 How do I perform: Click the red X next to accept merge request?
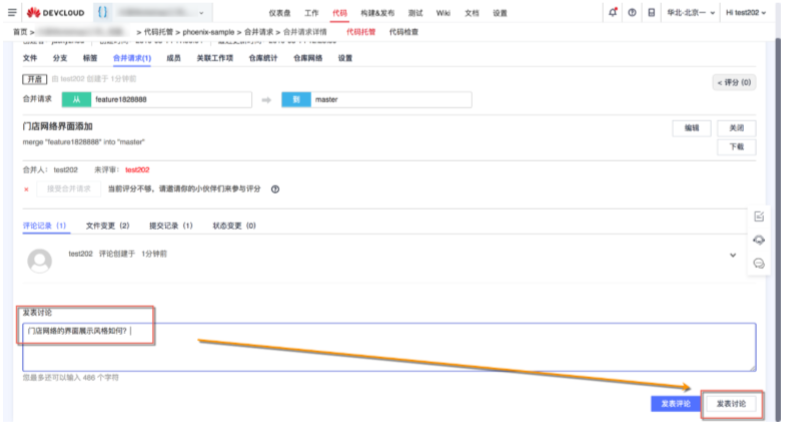26,189
